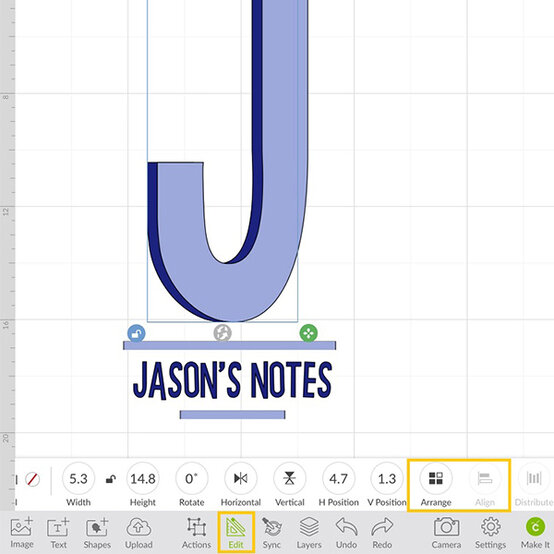Image resolution: width=554 pixels, height=554 pixels.
Task: Open the Distribute options
Action: pos(534,479)
